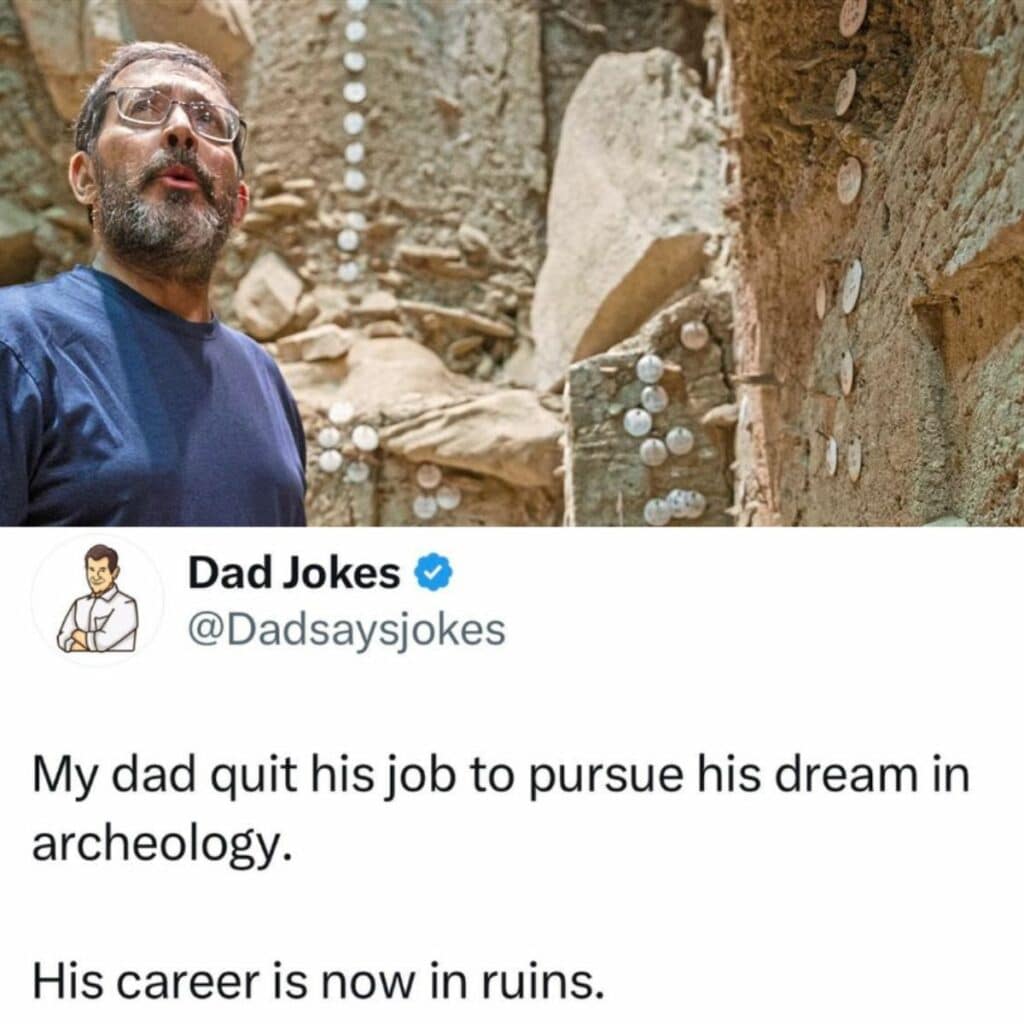Click the blue verified checkmark badge

pyautogui.click(x=434, y=573)
